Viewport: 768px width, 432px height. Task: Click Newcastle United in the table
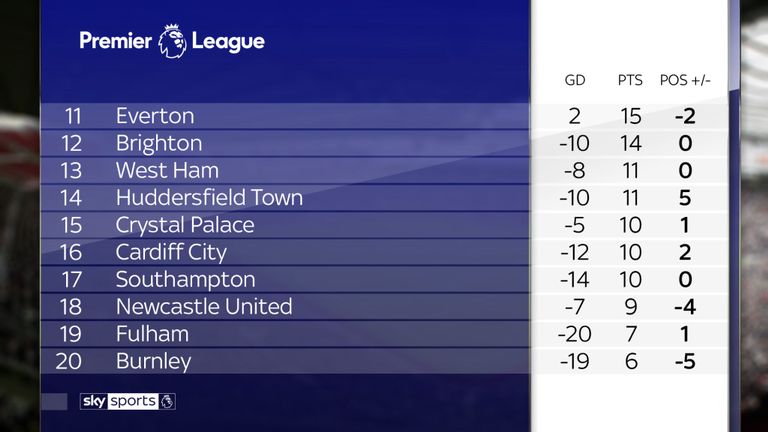[203, 306]
